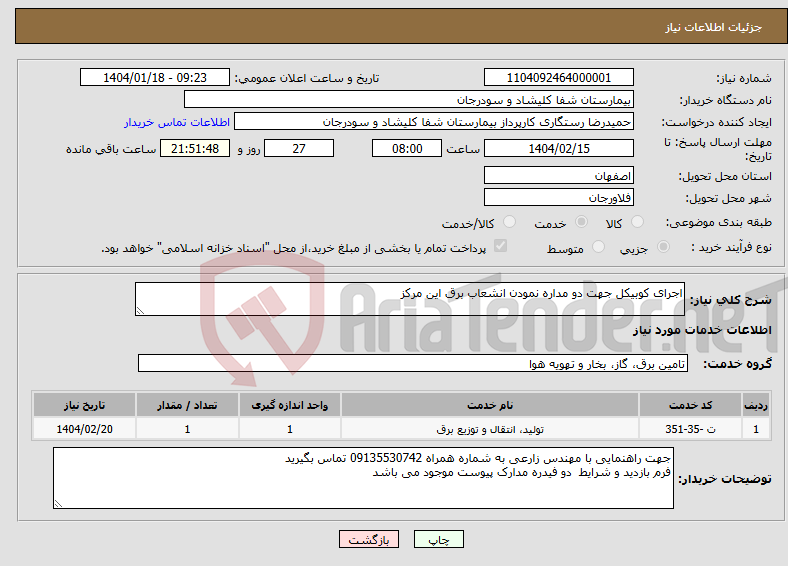Select the کالا radio button

click(637, 222)
